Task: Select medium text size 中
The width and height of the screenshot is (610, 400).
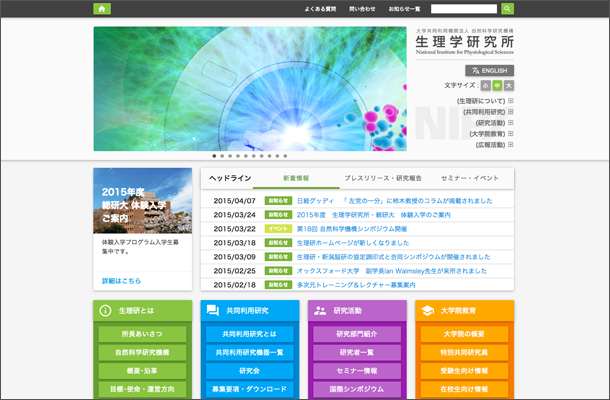Action: click(497, 85)
